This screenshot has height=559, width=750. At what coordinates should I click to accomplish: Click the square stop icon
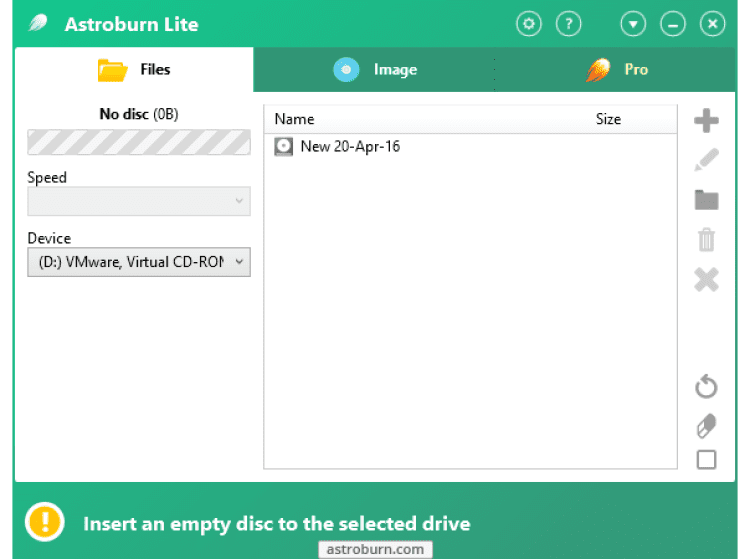pos(706,460)
